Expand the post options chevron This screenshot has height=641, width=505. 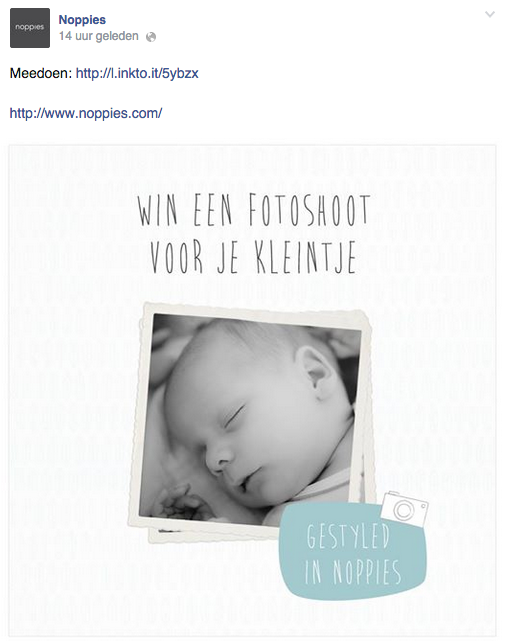pyautogui.click(x=489, y=14)
